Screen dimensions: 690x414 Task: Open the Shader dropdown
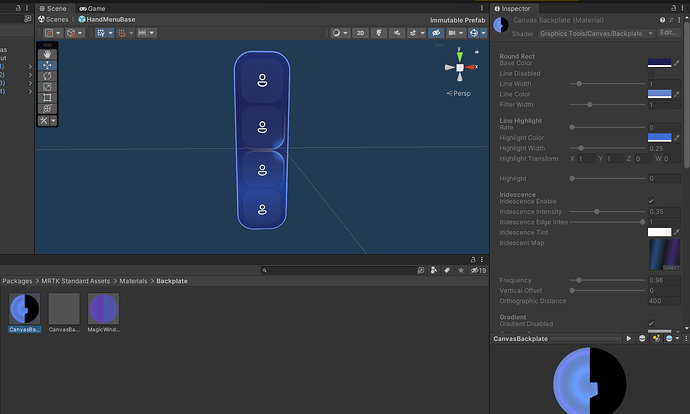point(595,33)
